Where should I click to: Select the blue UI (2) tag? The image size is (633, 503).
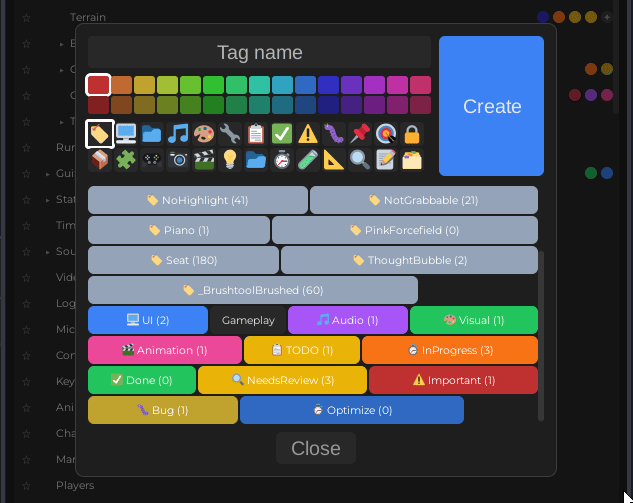(x=148, y=320)
